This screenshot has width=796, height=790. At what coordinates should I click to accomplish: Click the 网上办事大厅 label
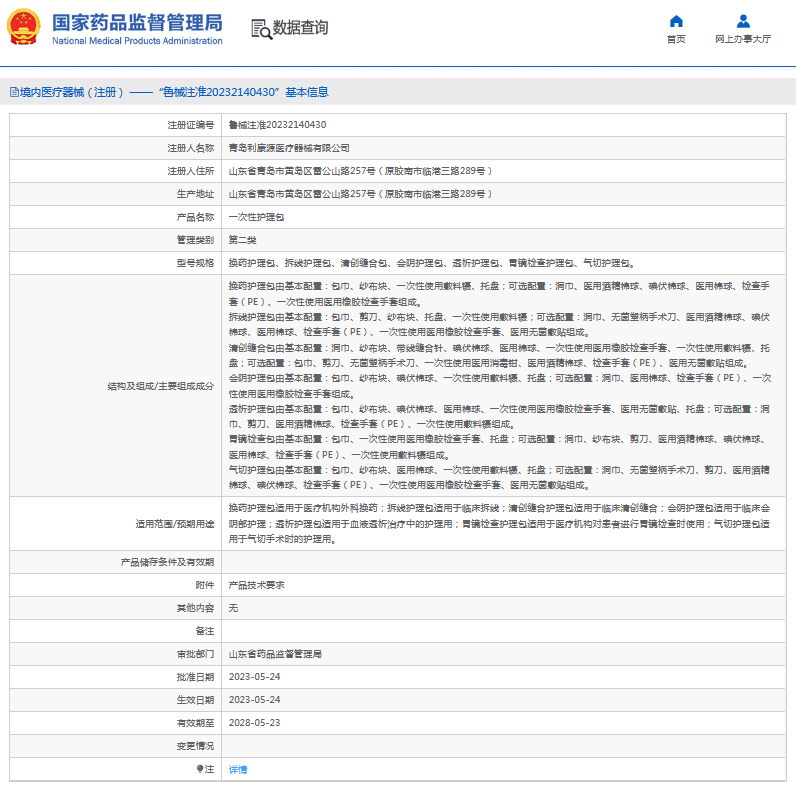pos(743,39)
